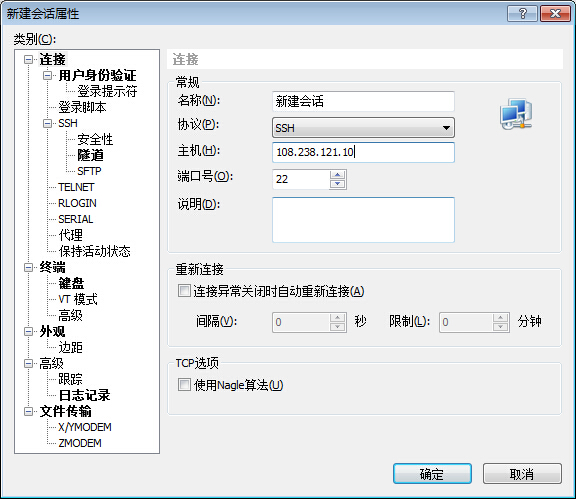
Task: Select SERIAL tree item
Action: click(76, 219)
